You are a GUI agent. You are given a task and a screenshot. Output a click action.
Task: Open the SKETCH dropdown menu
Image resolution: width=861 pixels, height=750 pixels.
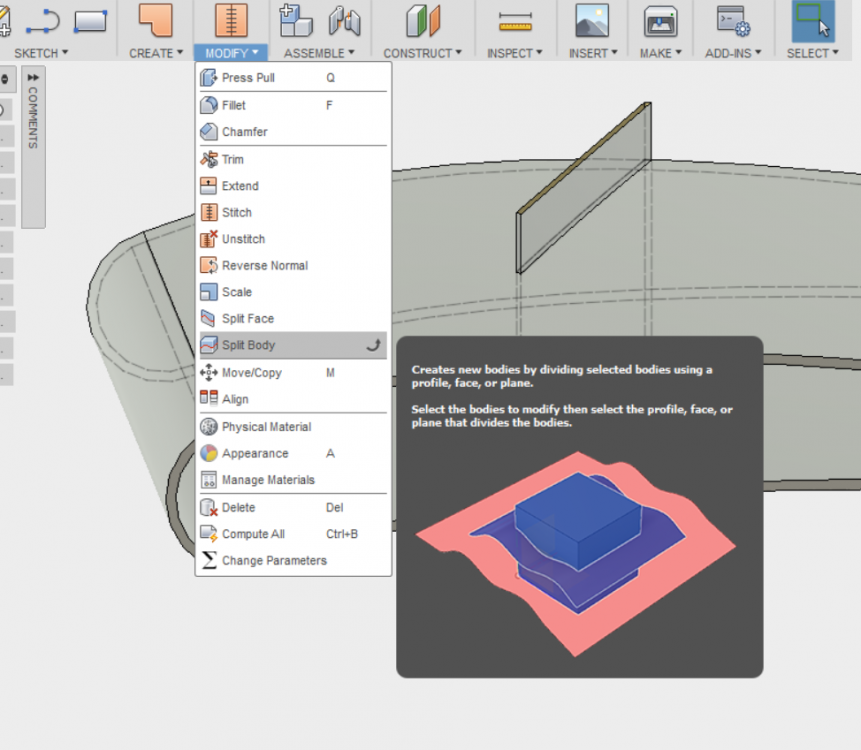coord(41,53)
